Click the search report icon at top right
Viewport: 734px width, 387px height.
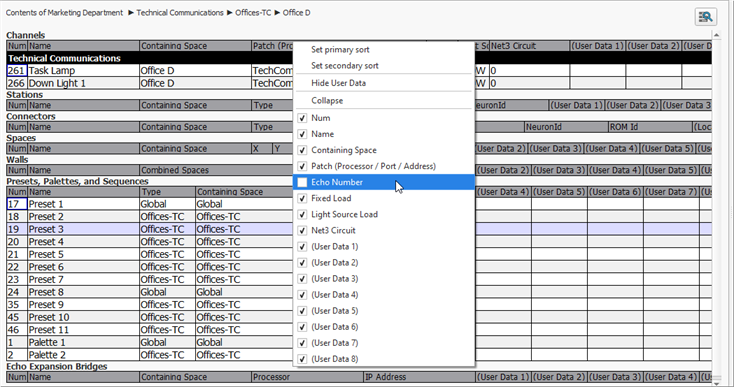pos(705,17)
